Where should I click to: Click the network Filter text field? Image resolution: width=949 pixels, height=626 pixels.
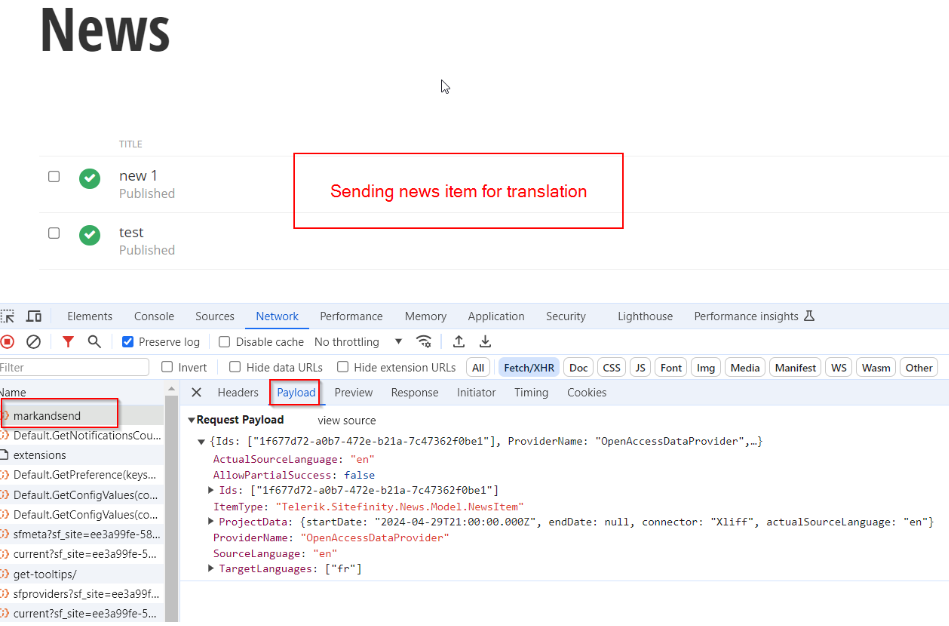tap(74, 367)
